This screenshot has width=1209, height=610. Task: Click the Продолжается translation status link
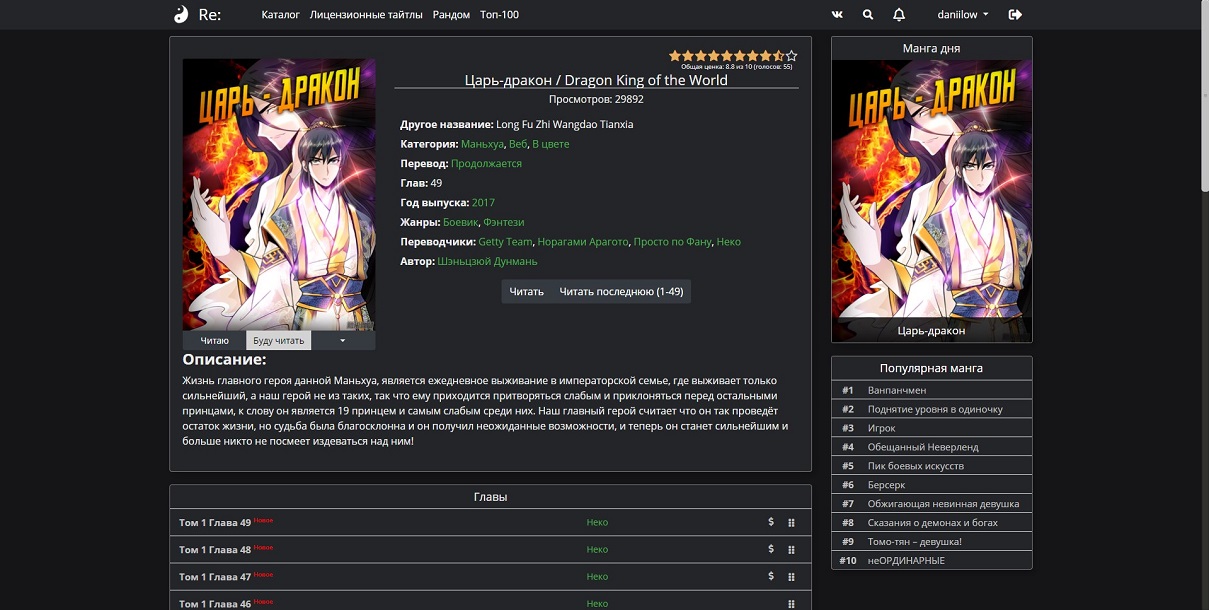pos(486,163)
